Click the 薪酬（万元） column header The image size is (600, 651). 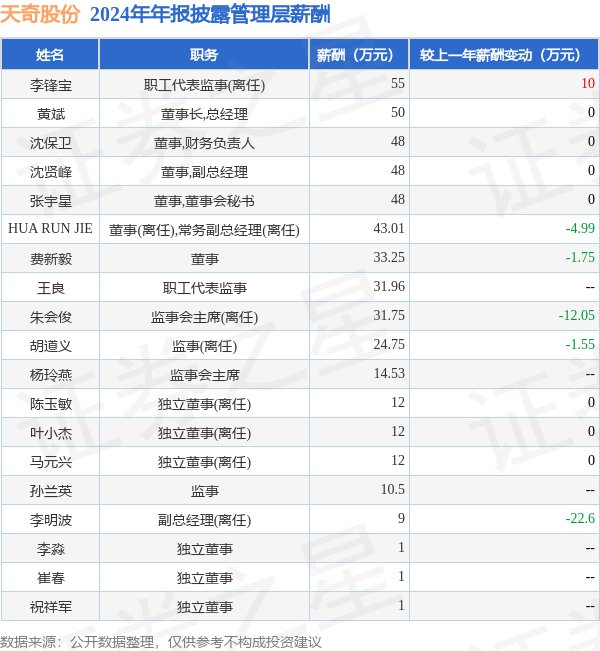[x=359, y=54]
